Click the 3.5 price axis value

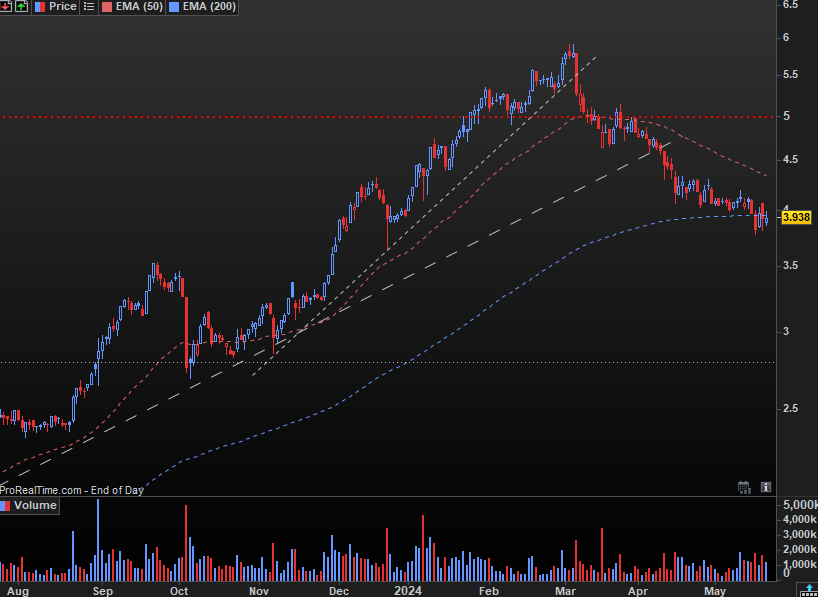coord(791,266)
